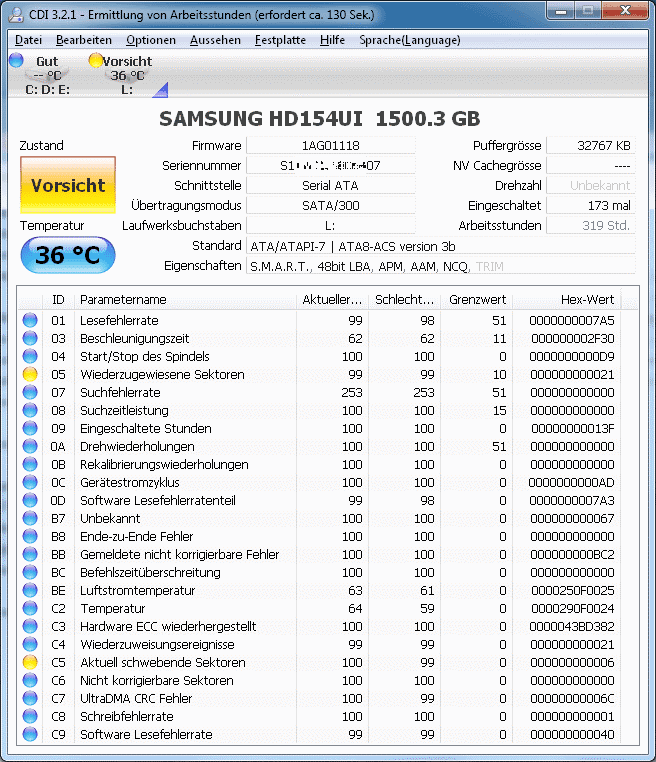Click the Eingeschaltet value 173 mal

pos(591,205)
